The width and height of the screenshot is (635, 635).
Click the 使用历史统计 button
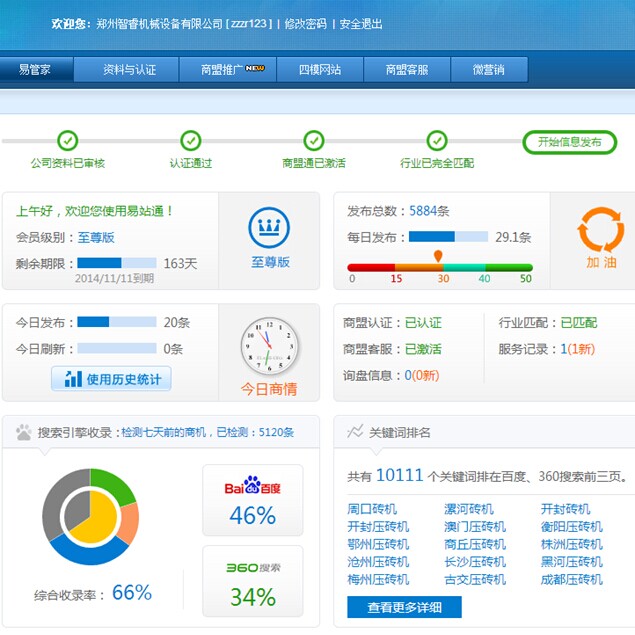[111, 379]
